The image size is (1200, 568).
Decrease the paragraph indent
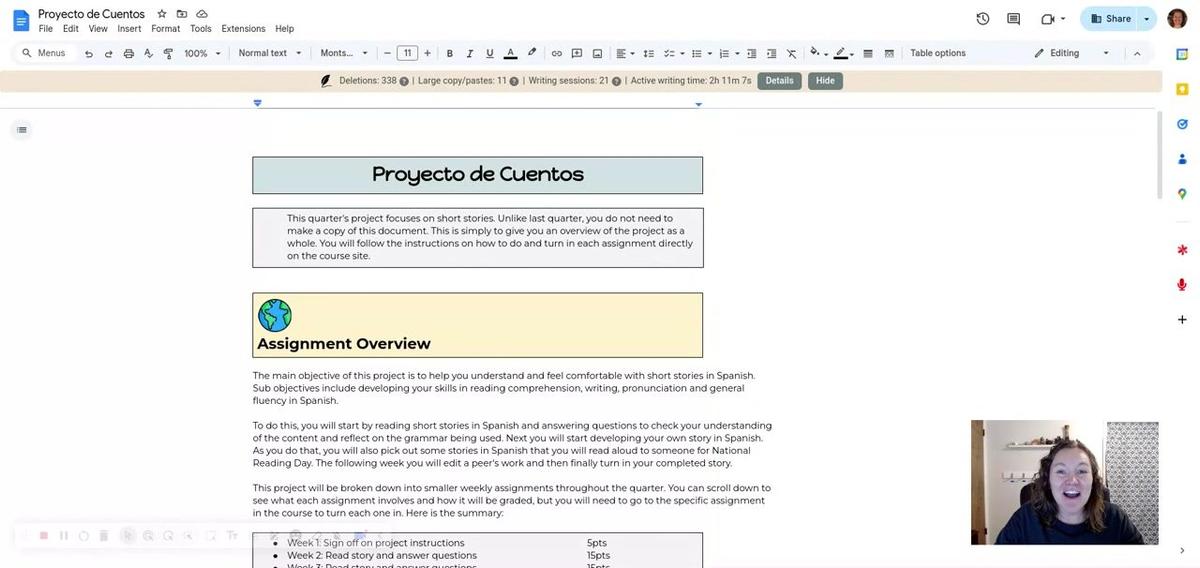(x=752, y=54)
